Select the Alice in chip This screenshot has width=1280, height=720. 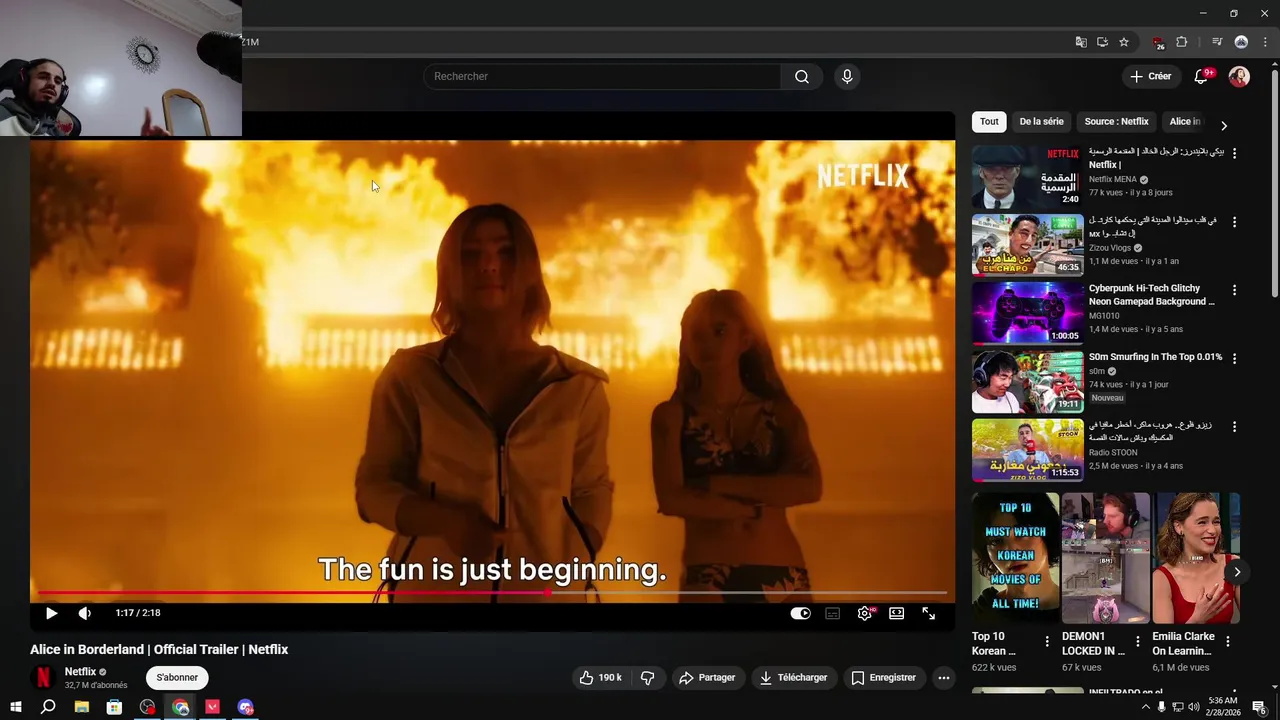1186,121
